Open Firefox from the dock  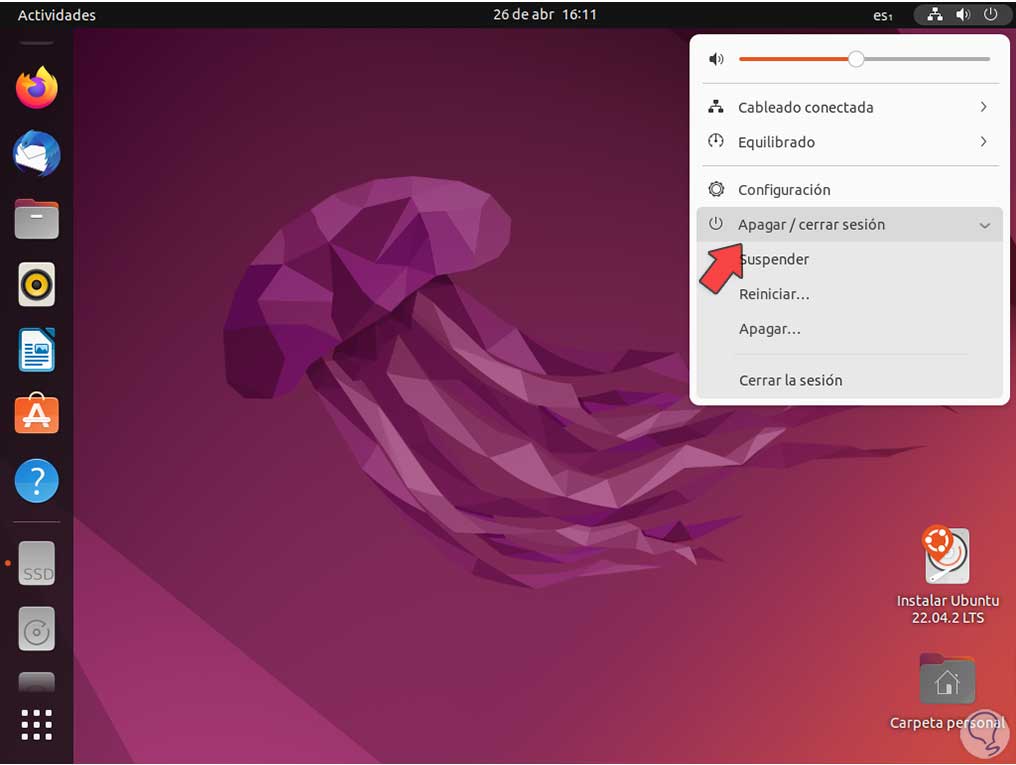tap(36, 87)
